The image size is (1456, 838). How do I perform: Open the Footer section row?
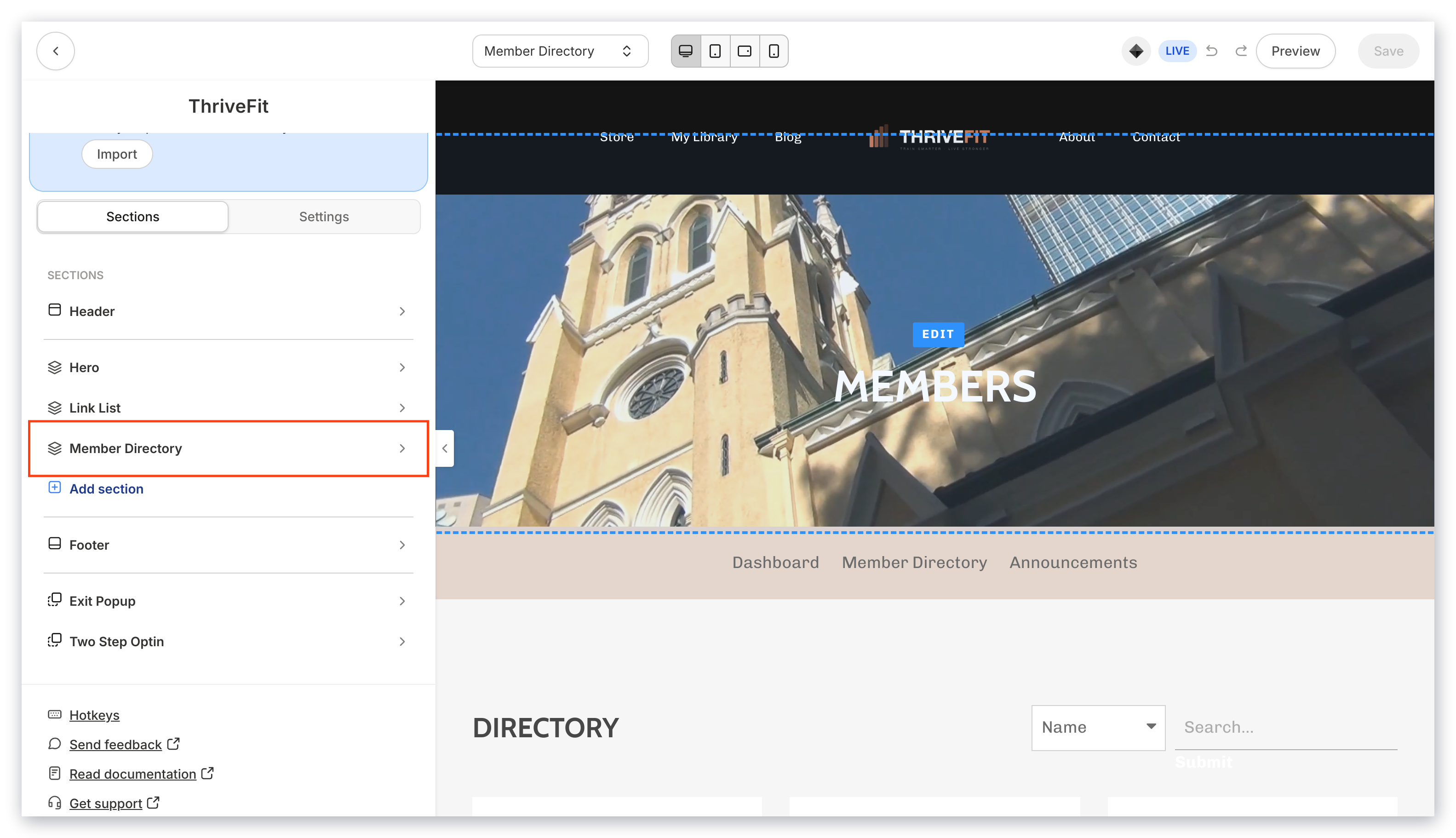tap(229, 545)
